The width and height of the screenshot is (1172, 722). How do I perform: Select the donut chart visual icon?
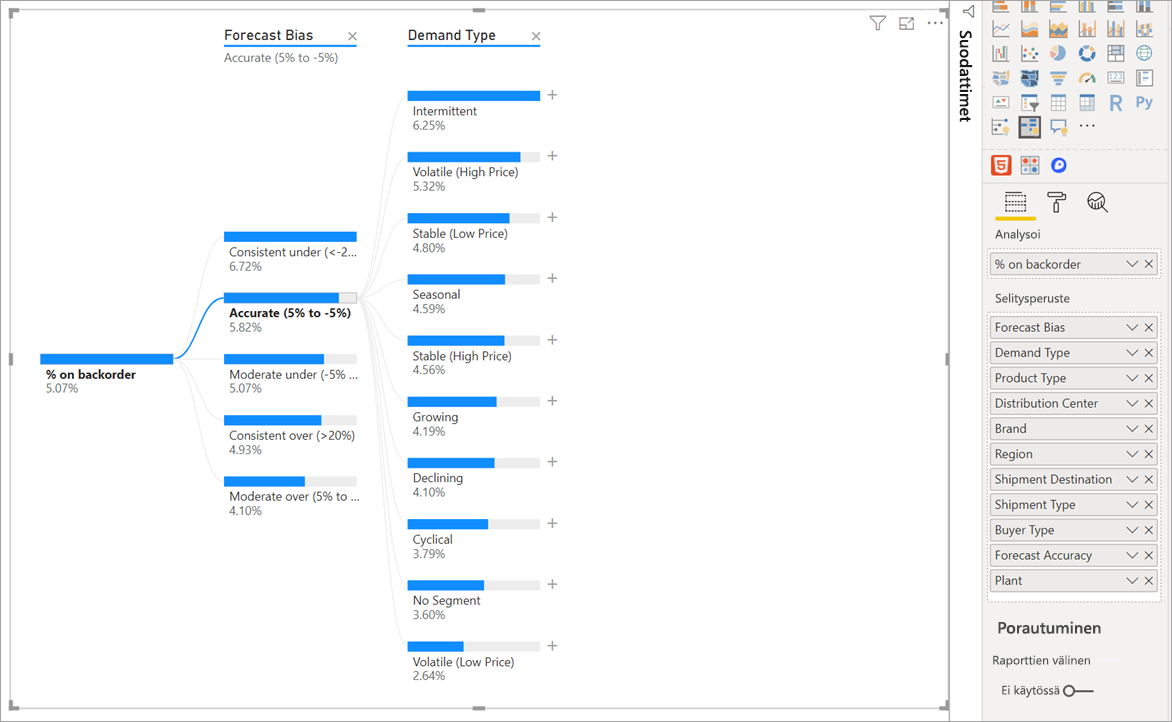pos(1087,53)
